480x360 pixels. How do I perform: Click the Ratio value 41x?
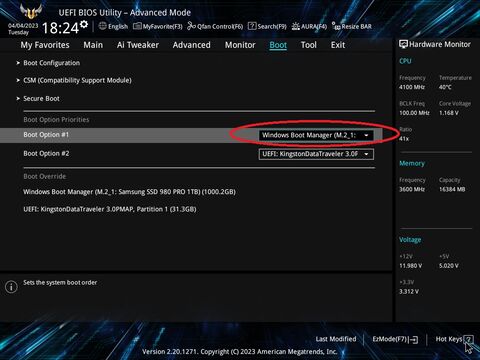click(404, 139)
